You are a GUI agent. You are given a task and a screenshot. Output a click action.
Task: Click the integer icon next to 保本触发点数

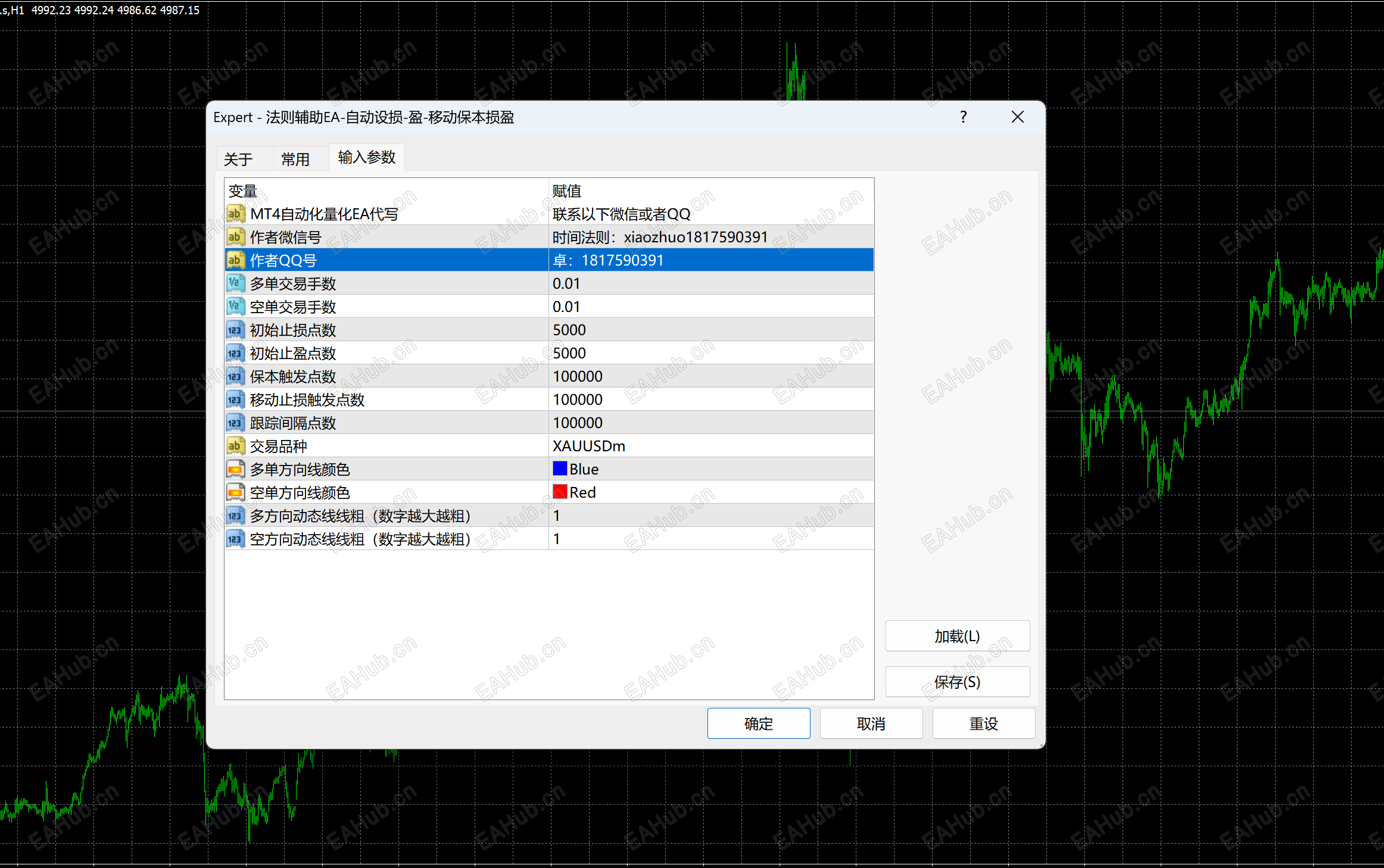(x=235, y=376)
